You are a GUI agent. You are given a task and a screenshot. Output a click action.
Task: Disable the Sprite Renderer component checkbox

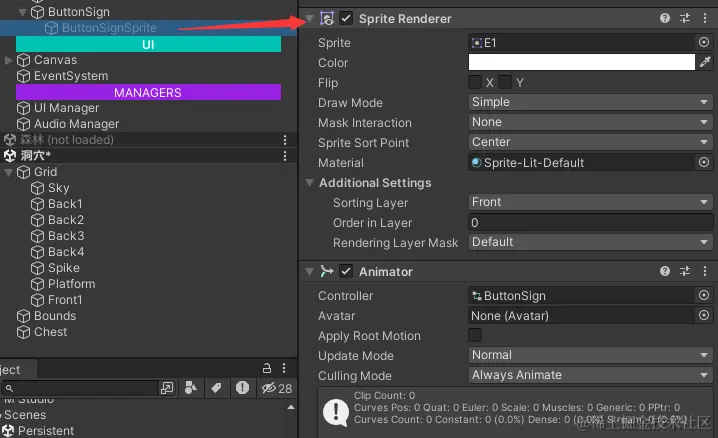(x=346, y=18)
